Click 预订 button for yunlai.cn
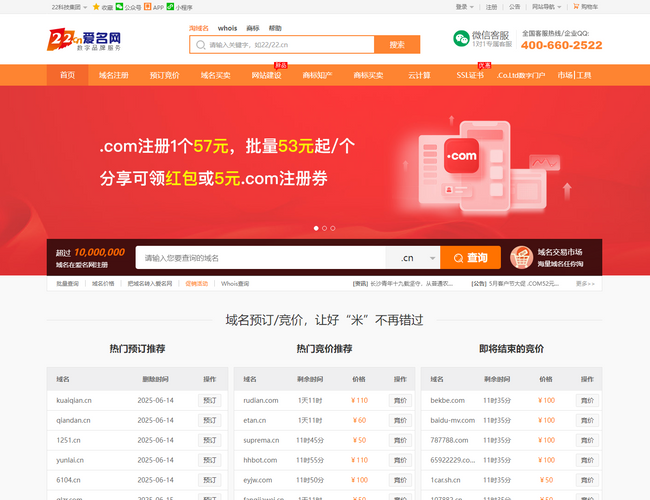Screen dimensions: 650x500 tap(210, 460)
